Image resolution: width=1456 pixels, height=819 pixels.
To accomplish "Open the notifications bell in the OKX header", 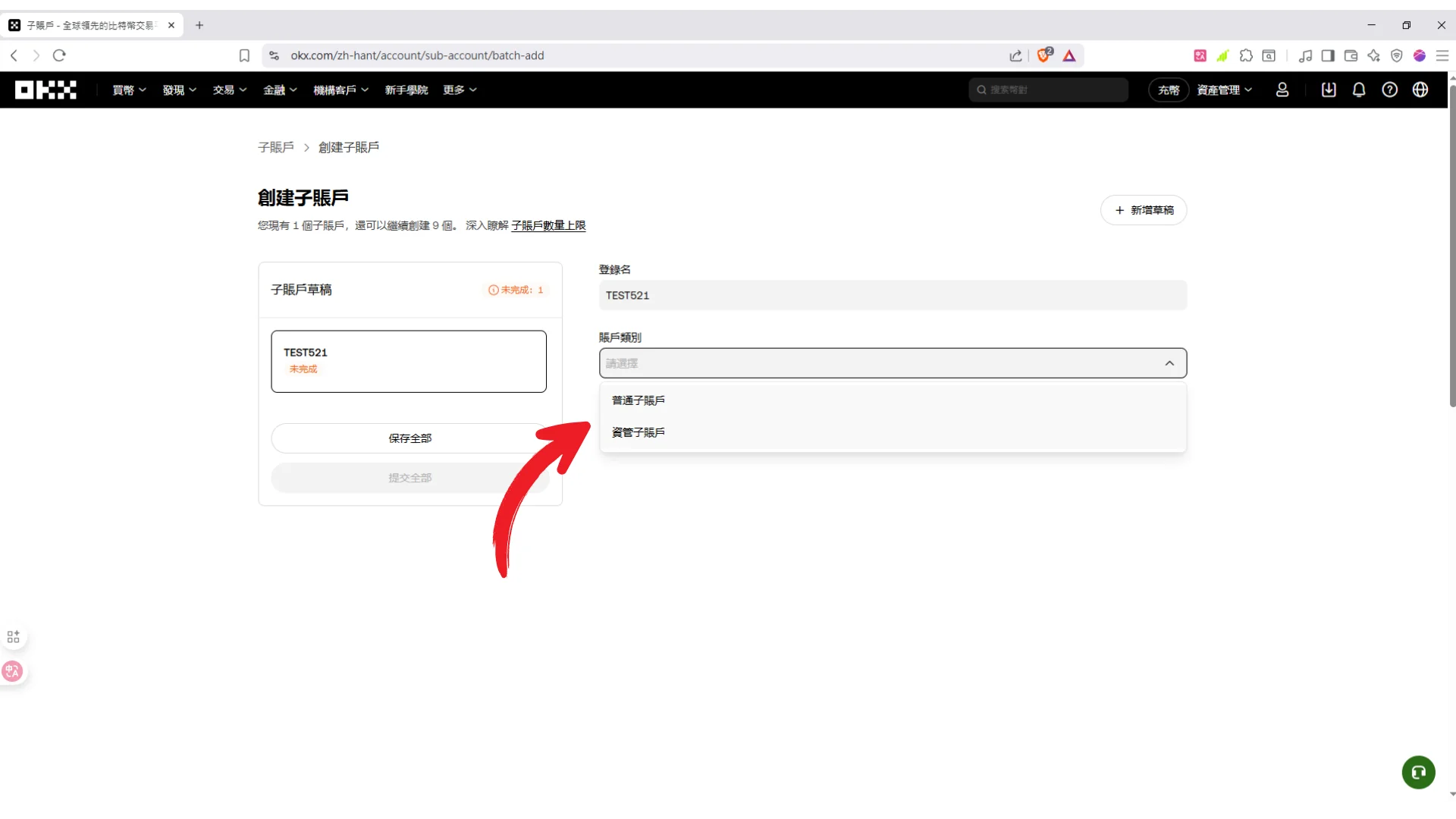I will 1358,89.
